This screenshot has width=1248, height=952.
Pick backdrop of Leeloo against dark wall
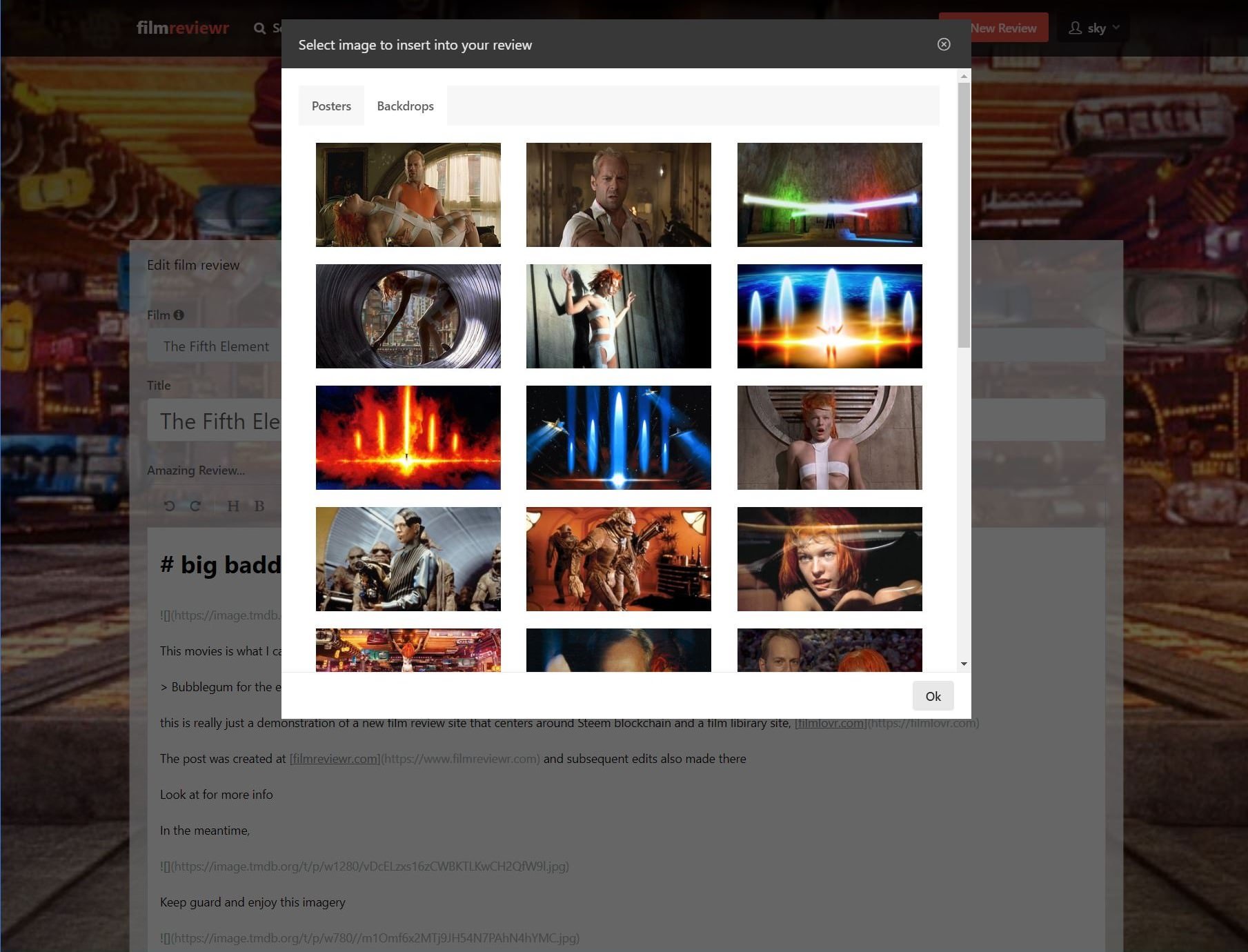619,316
